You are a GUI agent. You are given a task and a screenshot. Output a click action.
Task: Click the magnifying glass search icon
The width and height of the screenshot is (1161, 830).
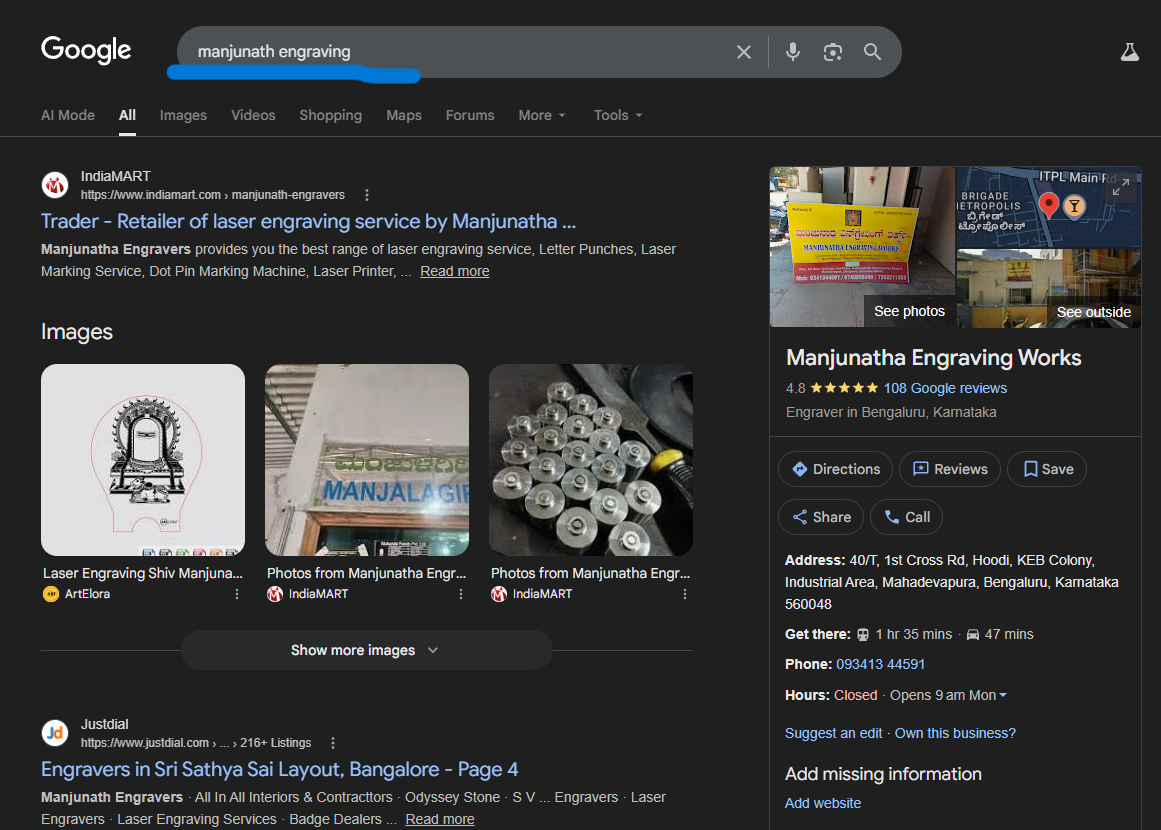pos(872,52)
